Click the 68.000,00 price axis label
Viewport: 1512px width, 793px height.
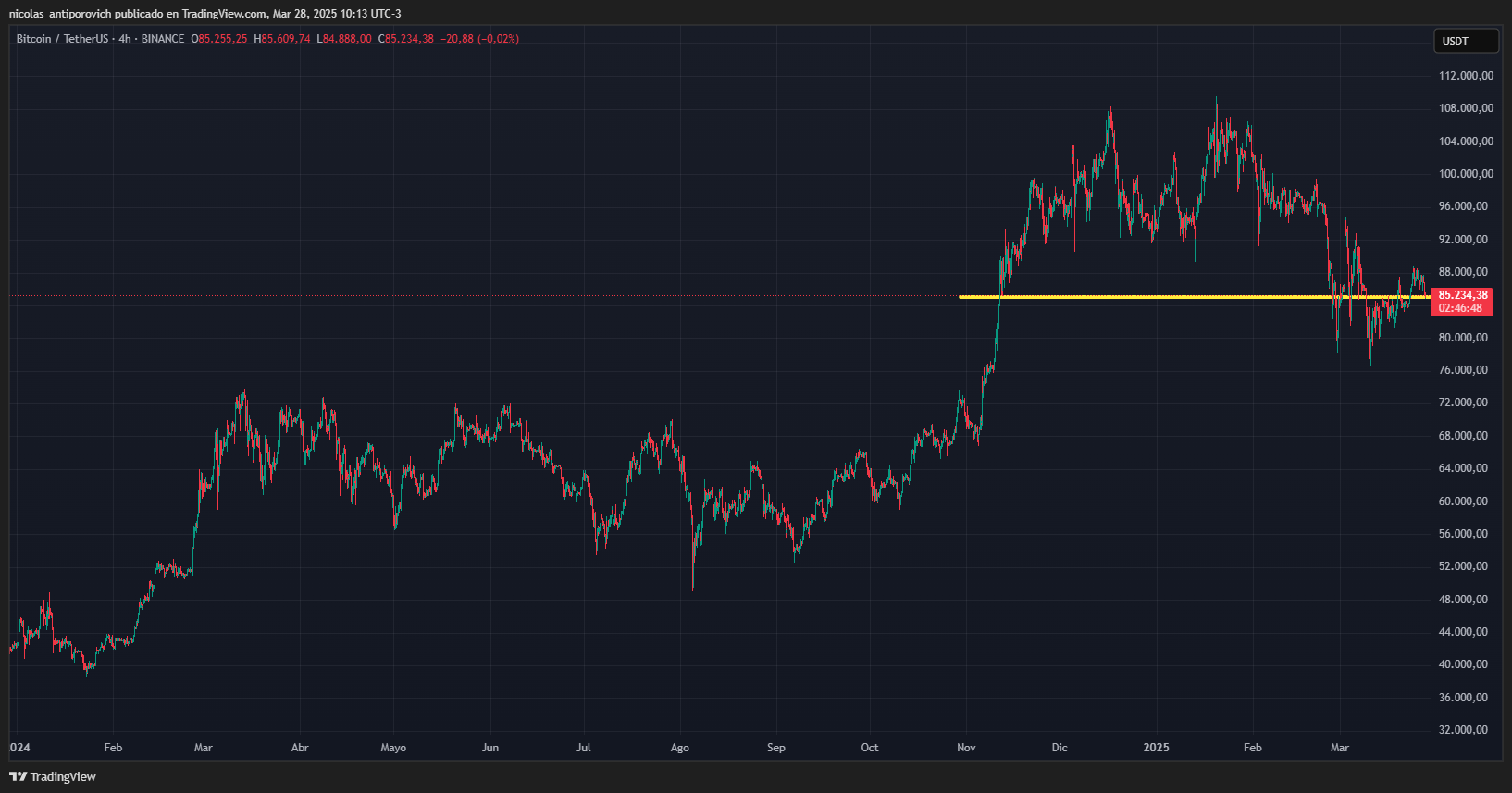(x=1463, y=436)
